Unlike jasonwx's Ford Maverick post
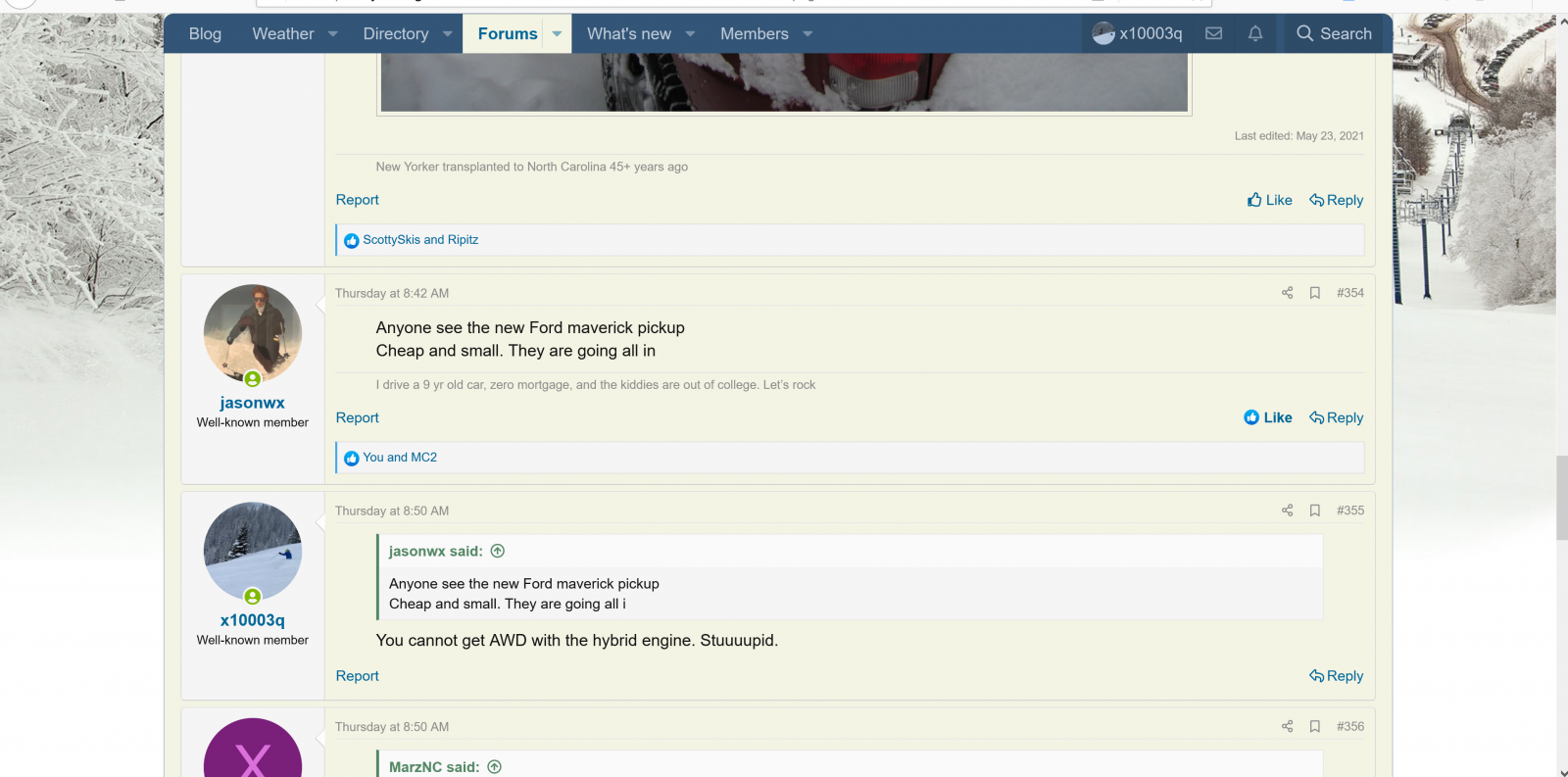1568x777 pixels. pyautogui.click(x=1268, y=417)
